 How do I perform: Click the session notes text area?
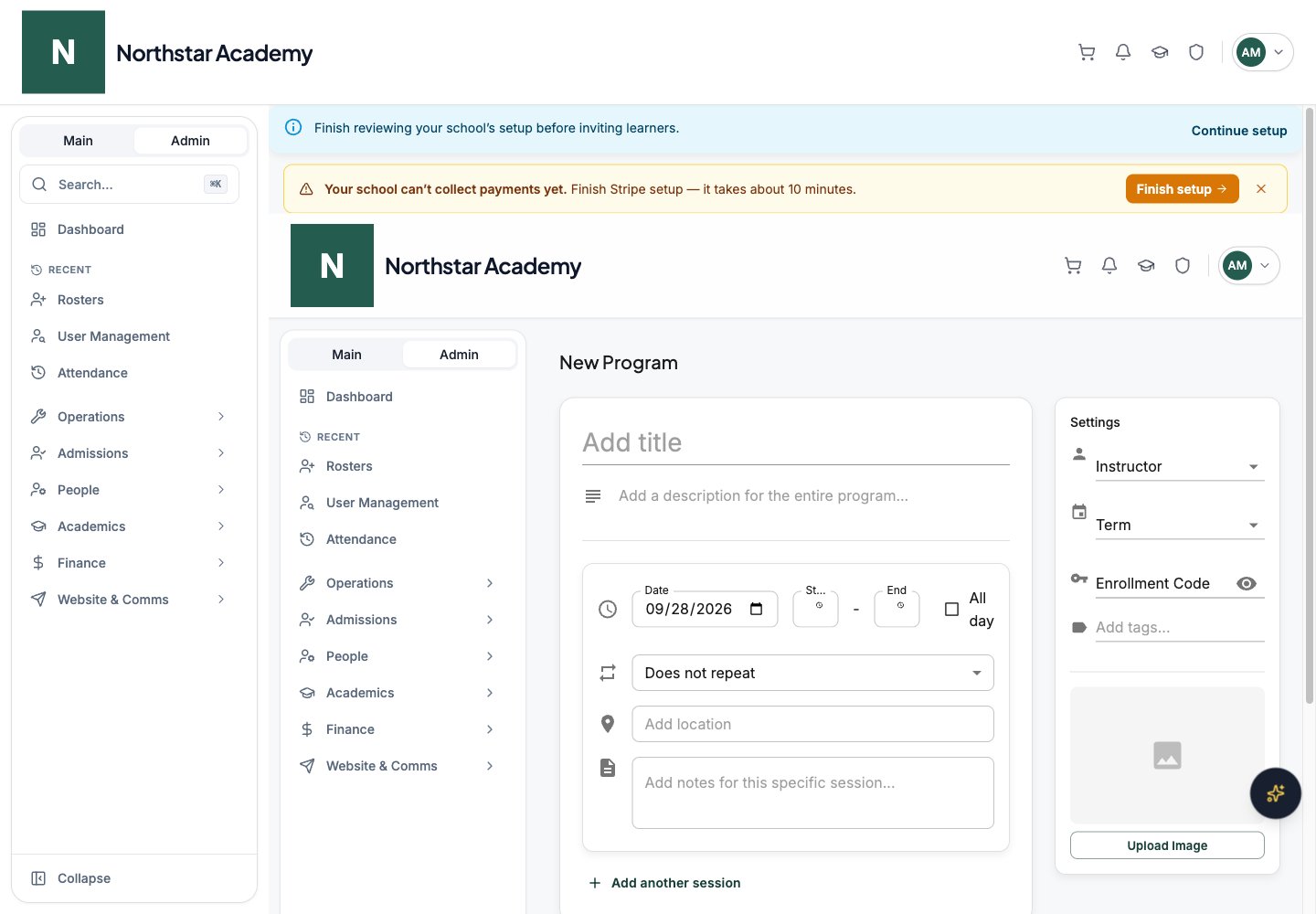[x=812, y=792]
